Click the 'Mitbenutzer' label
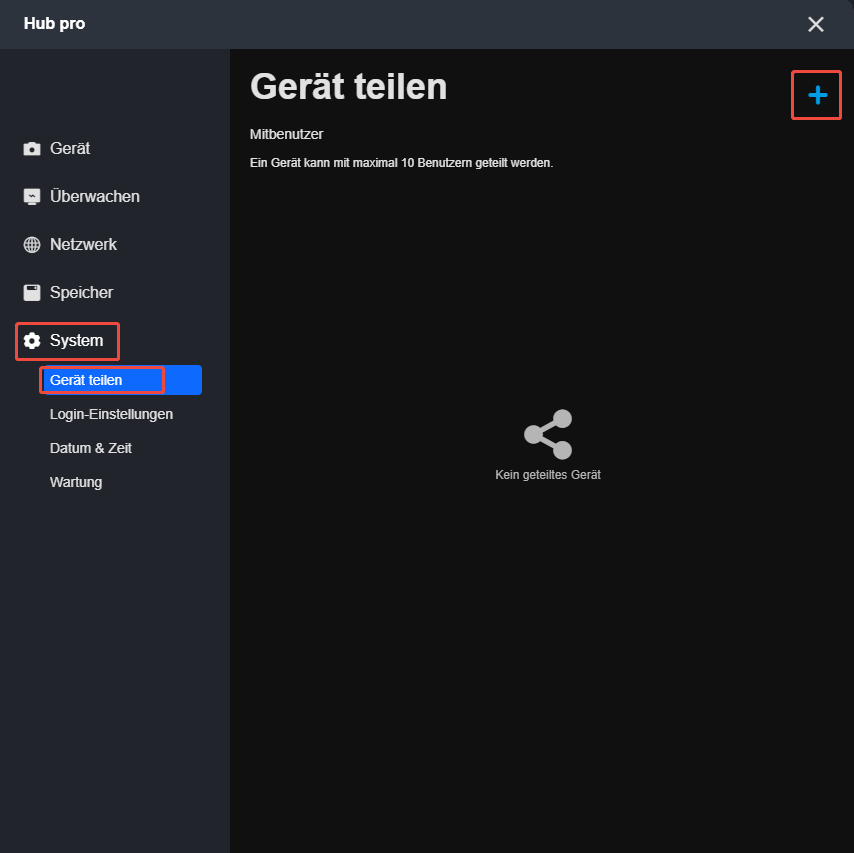The width and height of the screenshot is (854, 853). [x=286, y=134]
